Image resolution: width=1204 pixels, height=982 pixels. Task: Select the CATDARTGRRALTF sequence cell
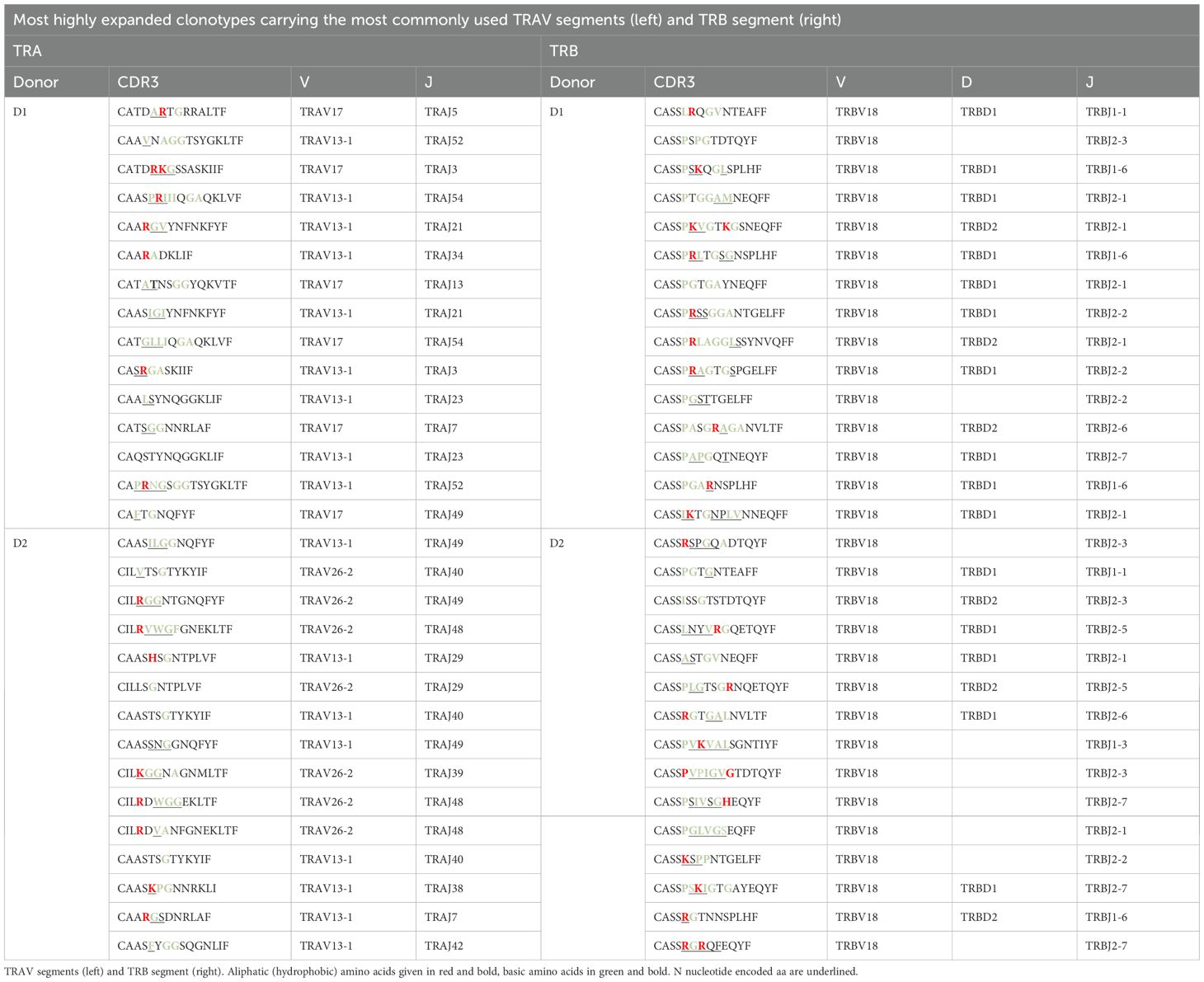[172, 112]
